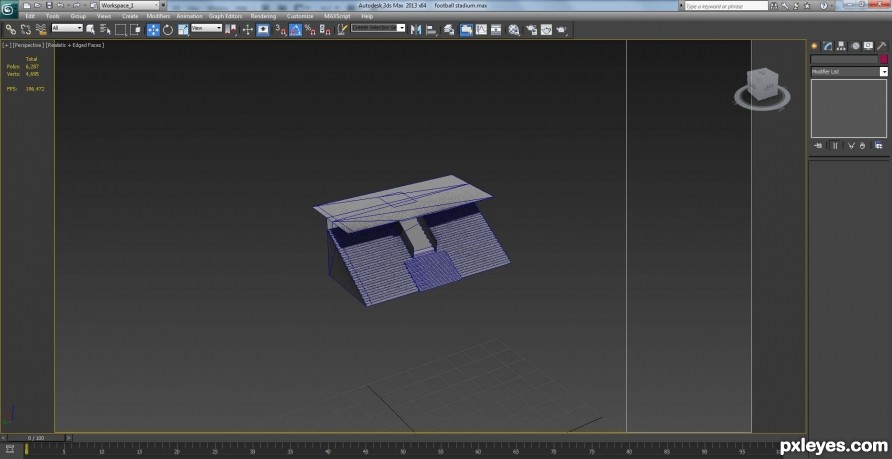Open the Schematic View icon
Image resolution: width=892 pixels, height=459 pixels.
coord(496,30)
